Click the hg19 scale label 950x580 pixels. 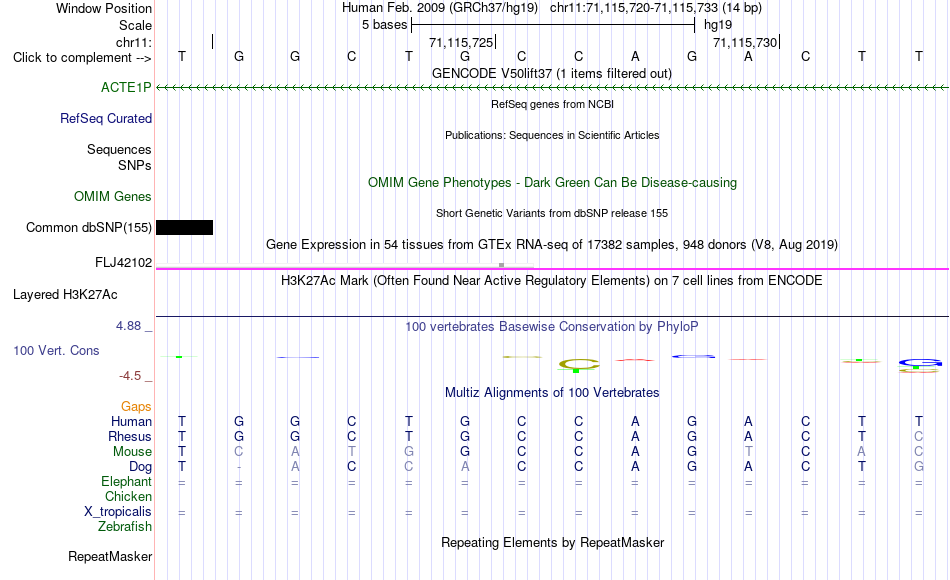pyautogui.click(x=718, y=25)
